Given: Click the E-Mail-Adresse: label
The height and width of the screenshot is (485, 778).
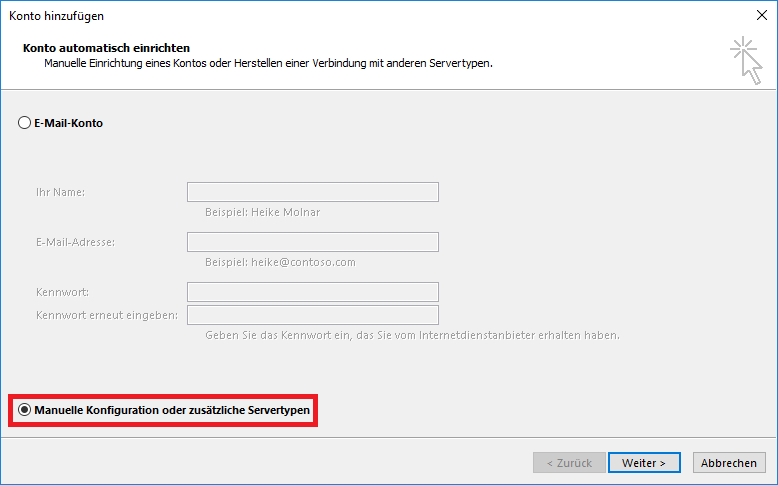Looking at the screenshot, I should [75, 242].
